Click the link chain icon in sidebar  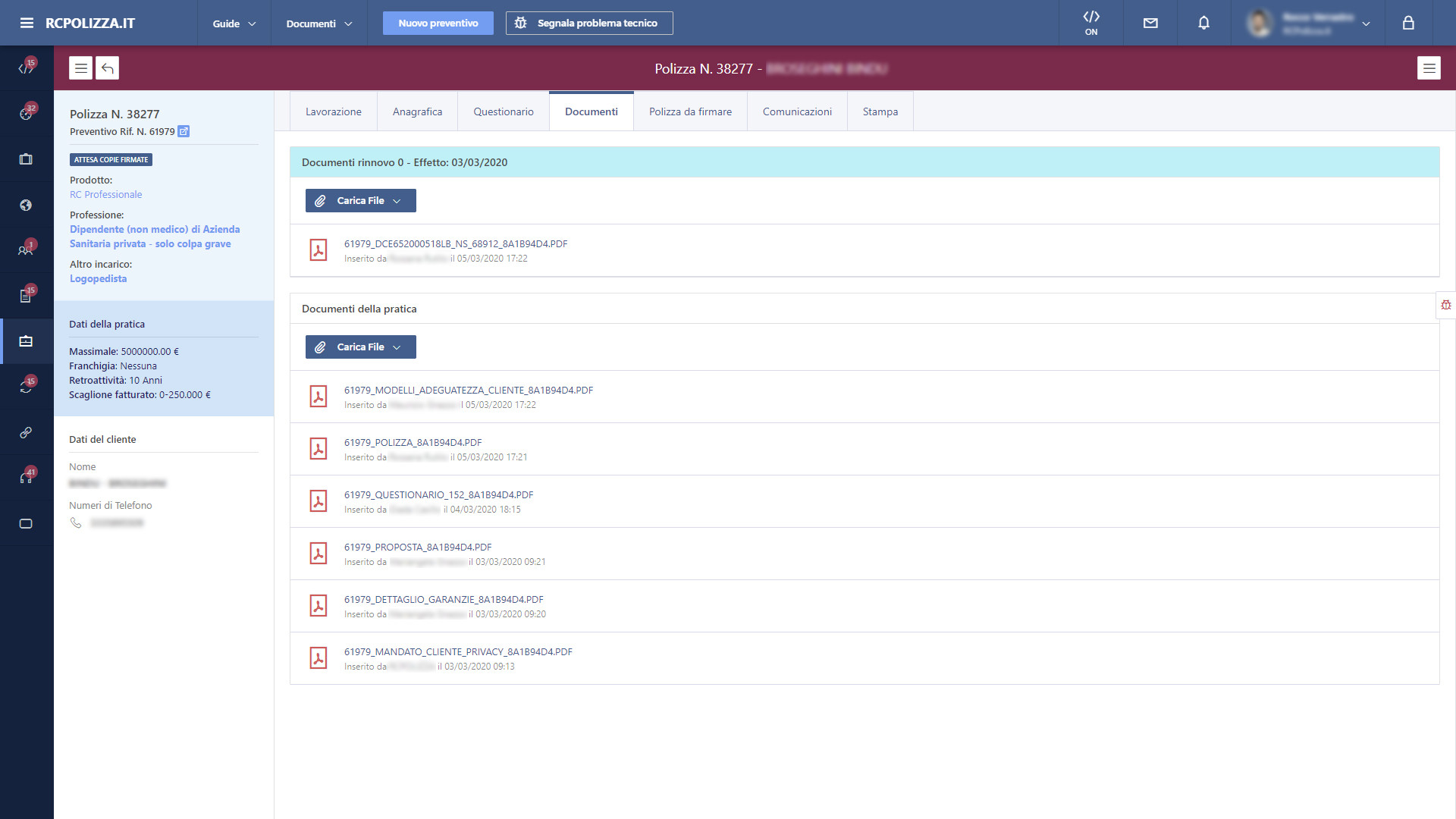coord(26,432)
